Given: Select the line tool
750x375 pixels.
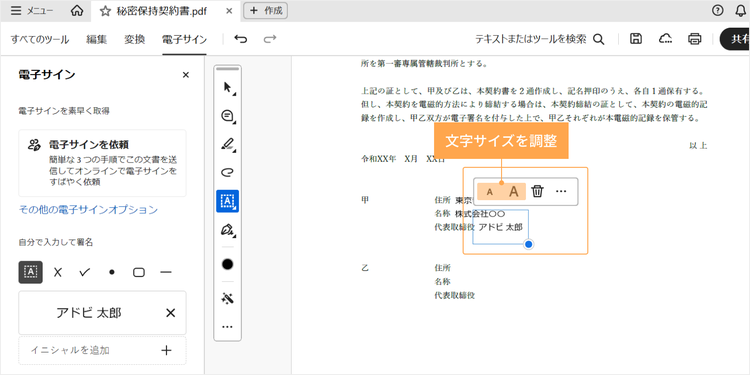Looking at the screenshot, I should coord(166,272).
